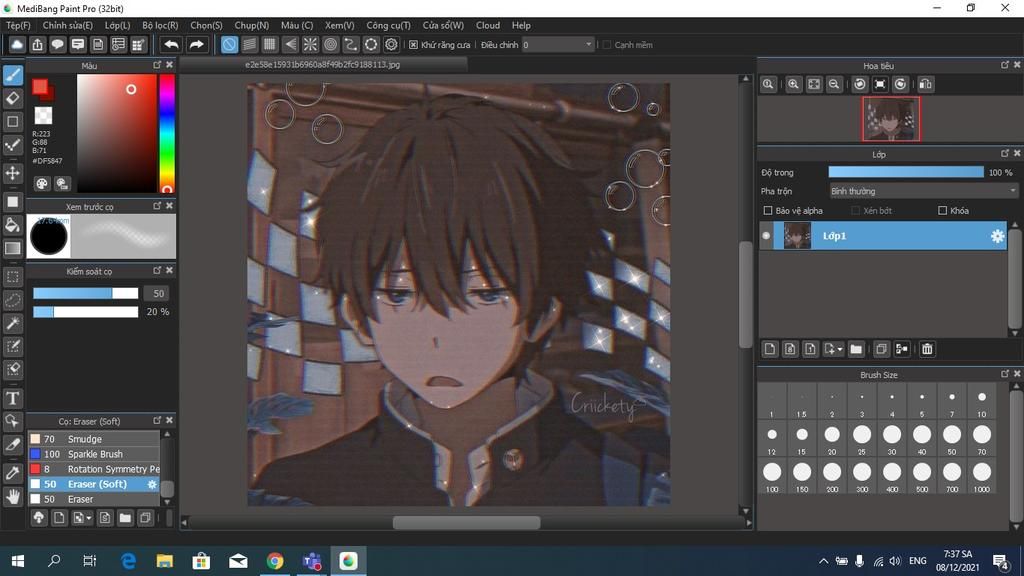Screen dimensions: 1024x576
Task: Duplicate the layer in Layer panel
Action: tap(881, 349)
